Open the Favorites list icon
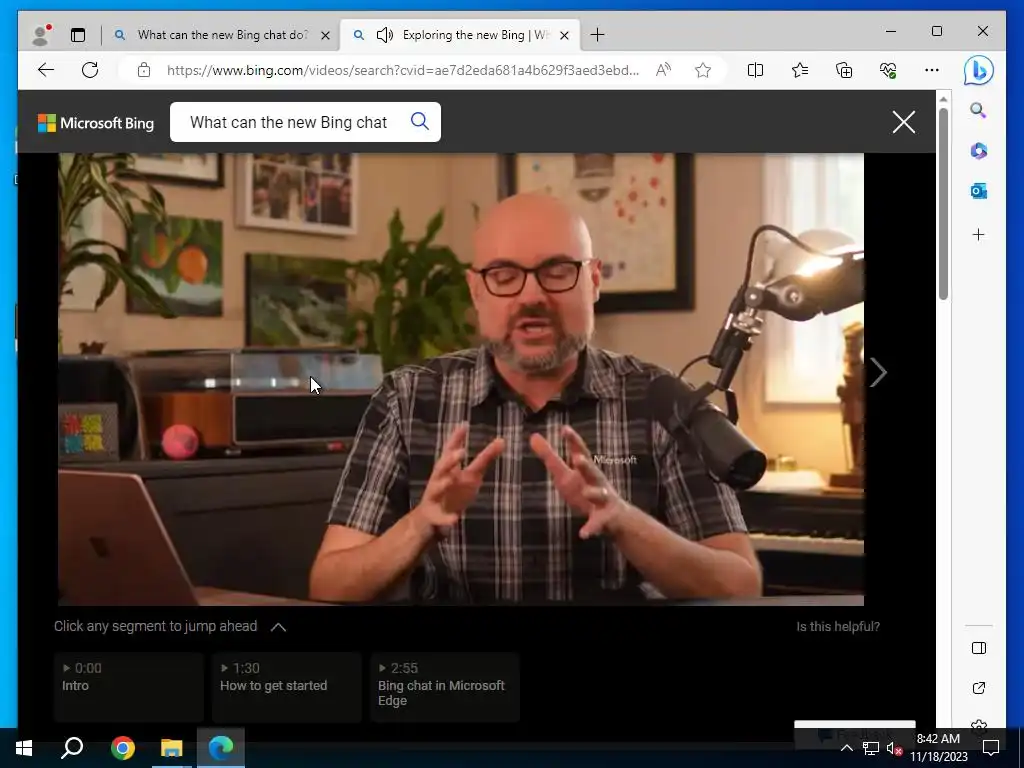The height and width of the screenshot is (768, 1024). point(799,70)
